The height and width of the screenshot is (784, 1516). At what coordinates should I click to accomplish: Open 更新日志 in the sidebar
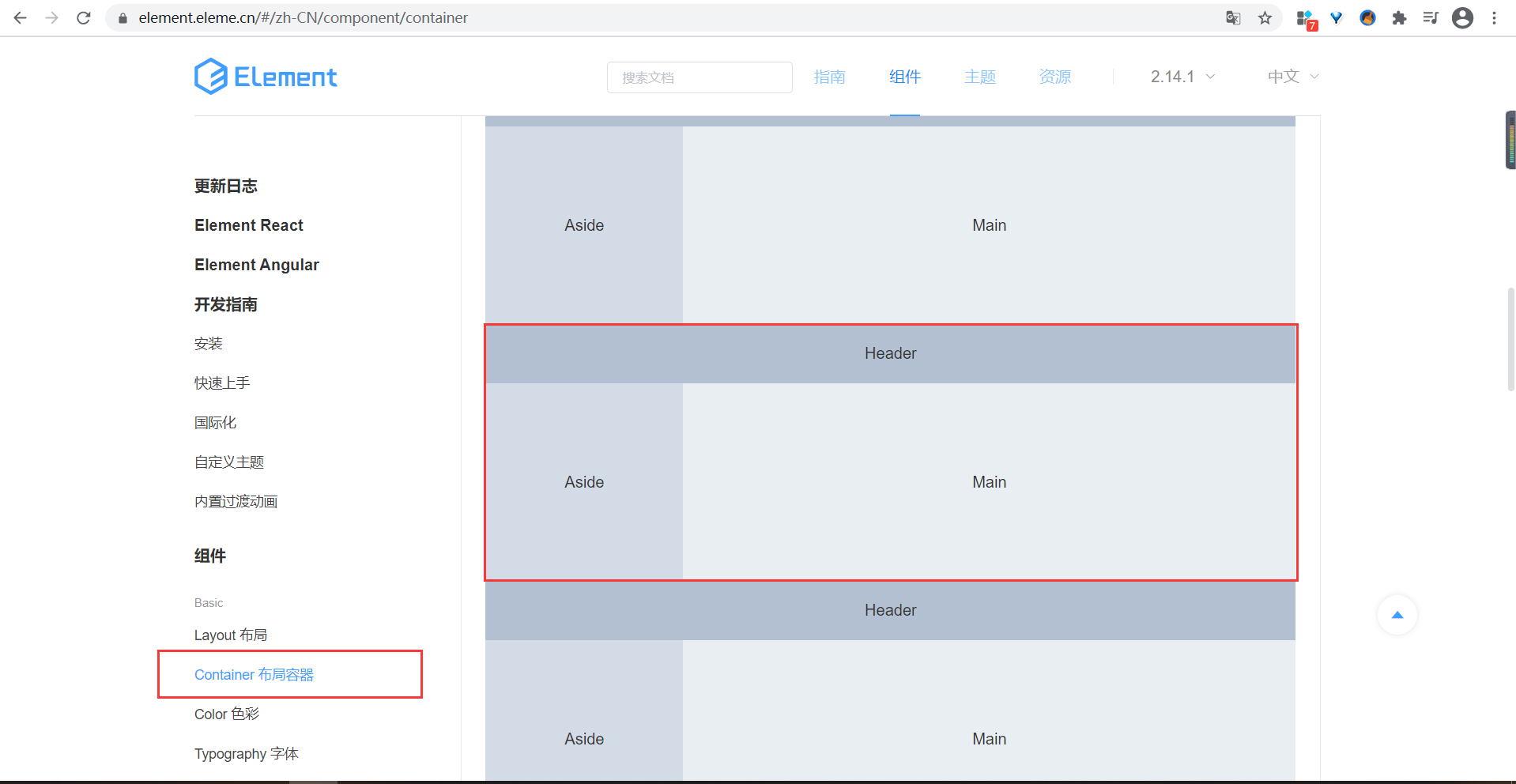pyautogui.click(x=226, y=186)
